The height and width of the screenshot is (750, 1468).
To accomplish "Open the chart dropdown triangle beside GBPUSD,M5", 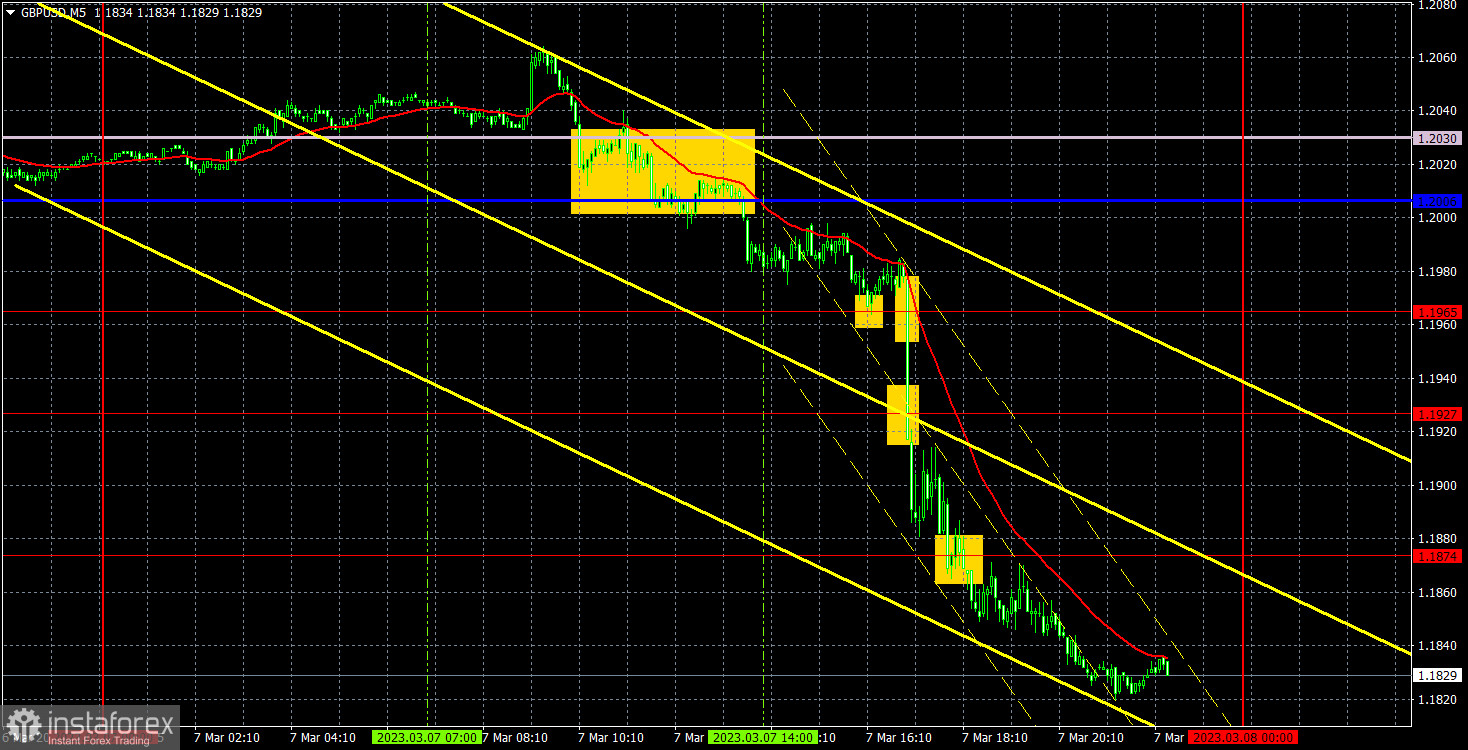I will 10,12.
